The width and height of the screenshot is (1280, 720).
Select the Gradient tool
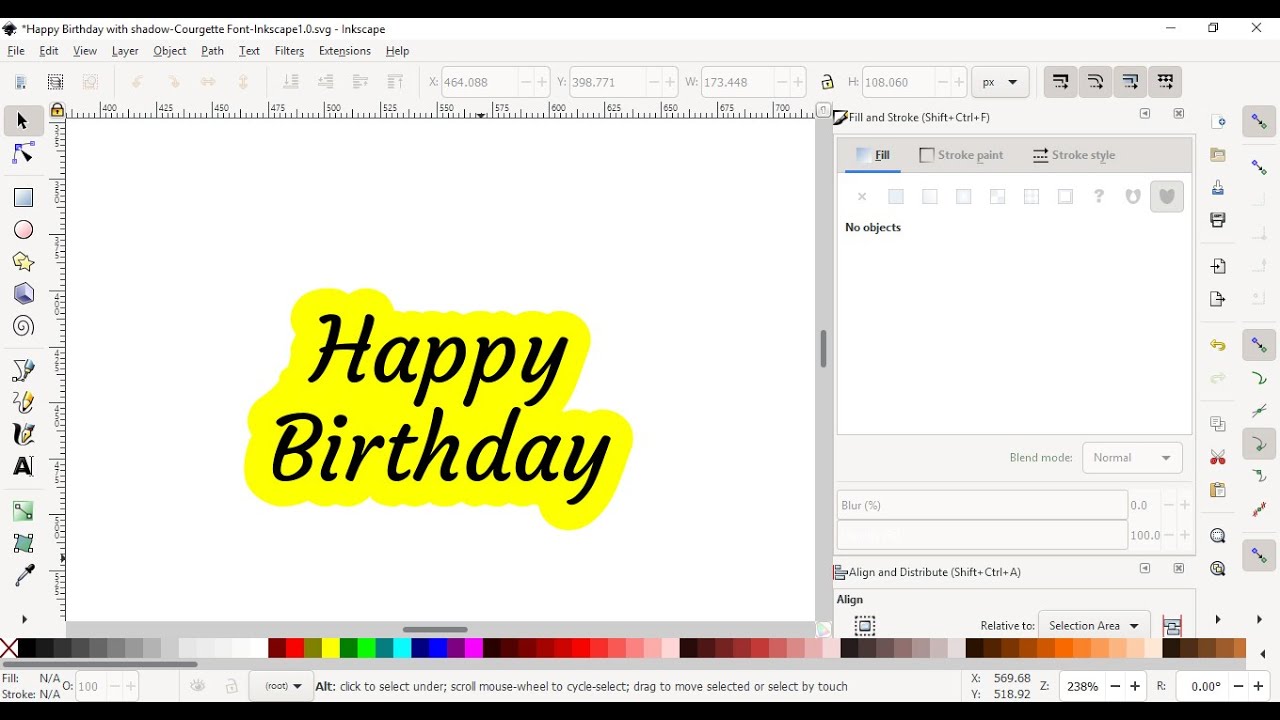pos(23,512)
